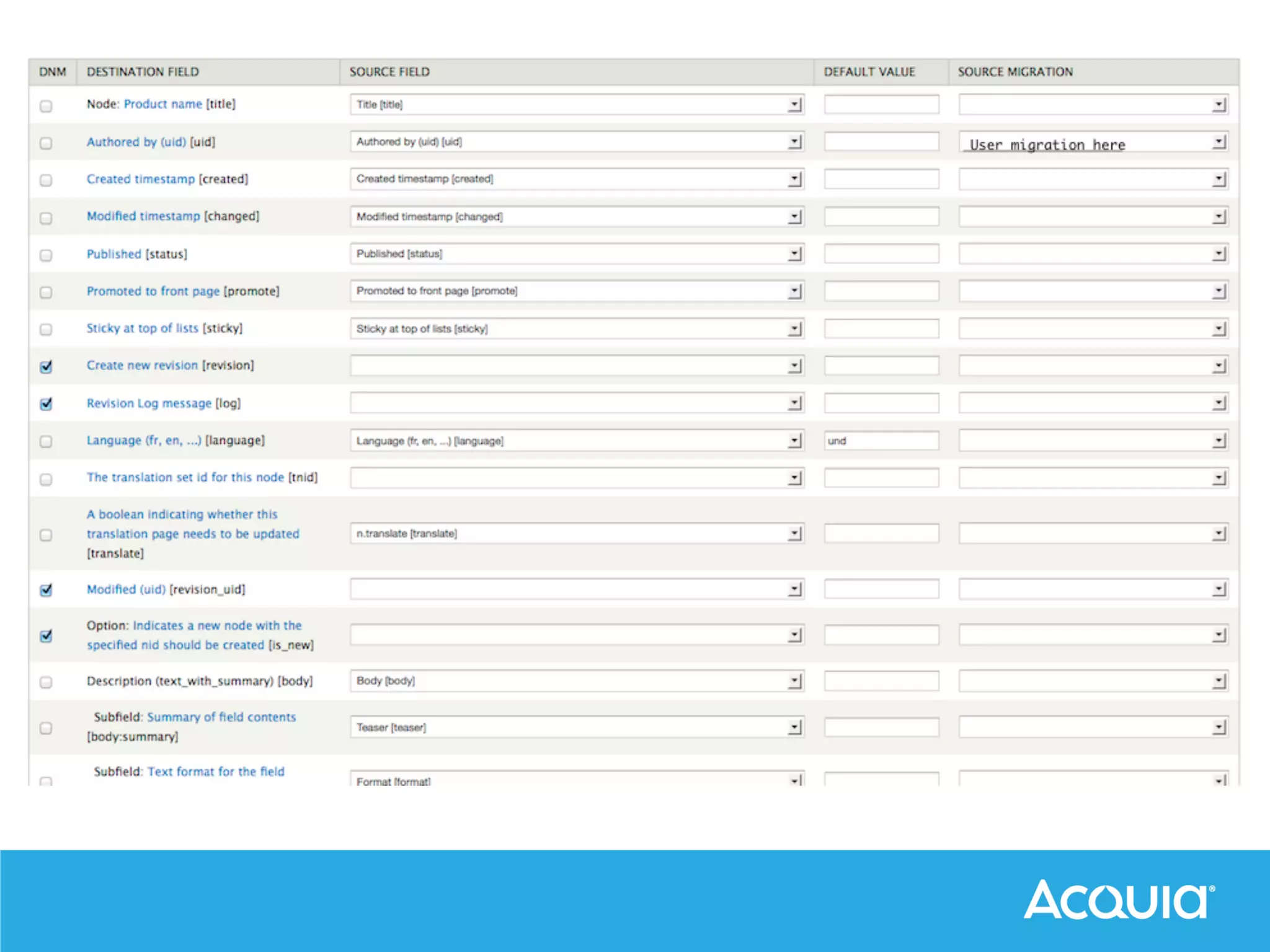Open the Created timestamp destination link
The image size is (1270, 952).
(x=141, y=179)
